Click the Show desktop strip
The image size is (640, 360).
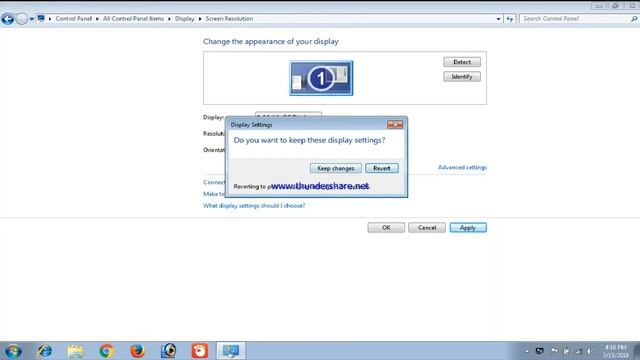(x=637, y=351)
